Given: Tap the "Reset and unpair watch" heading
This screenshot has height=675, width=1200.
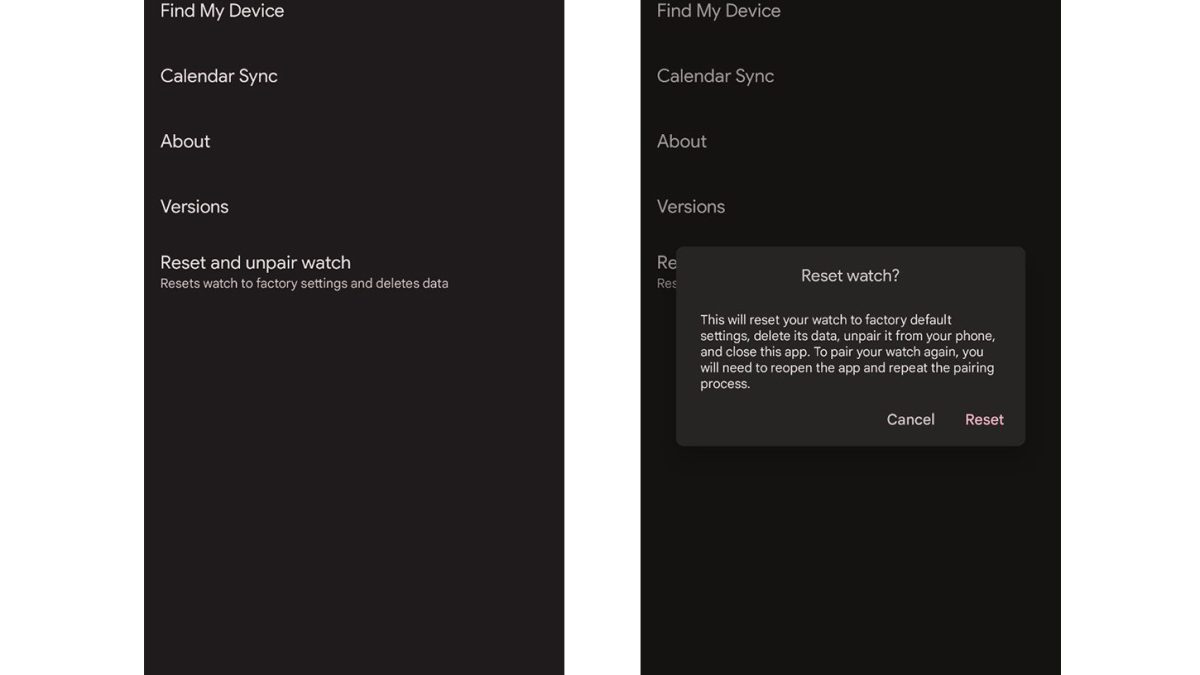Looking at the screenshot, I should (x=255, y=263).
